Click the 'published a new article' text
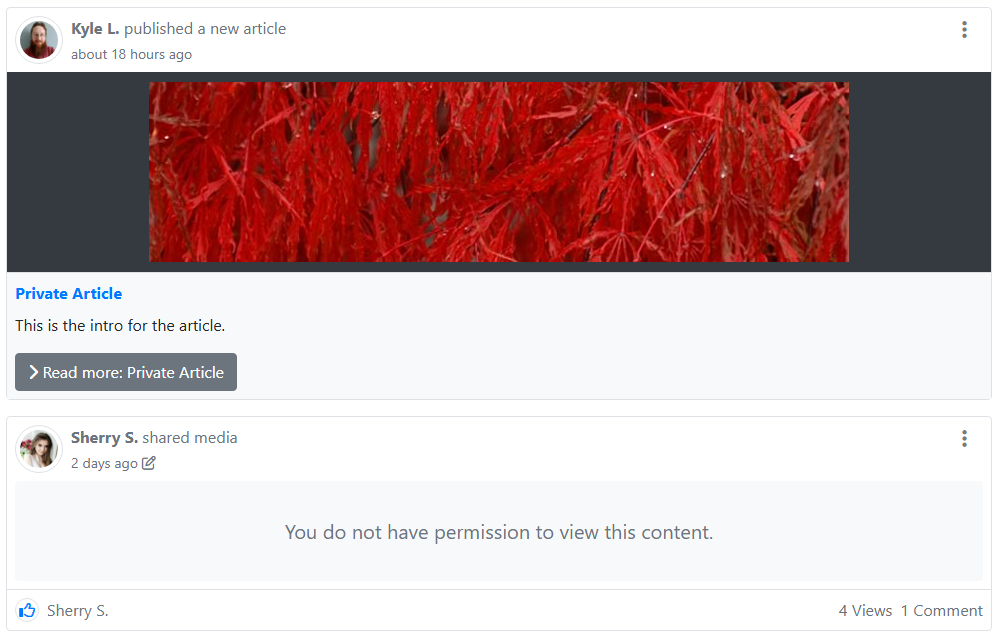Viewport: 999px width, 637px height. coord(205,29)
